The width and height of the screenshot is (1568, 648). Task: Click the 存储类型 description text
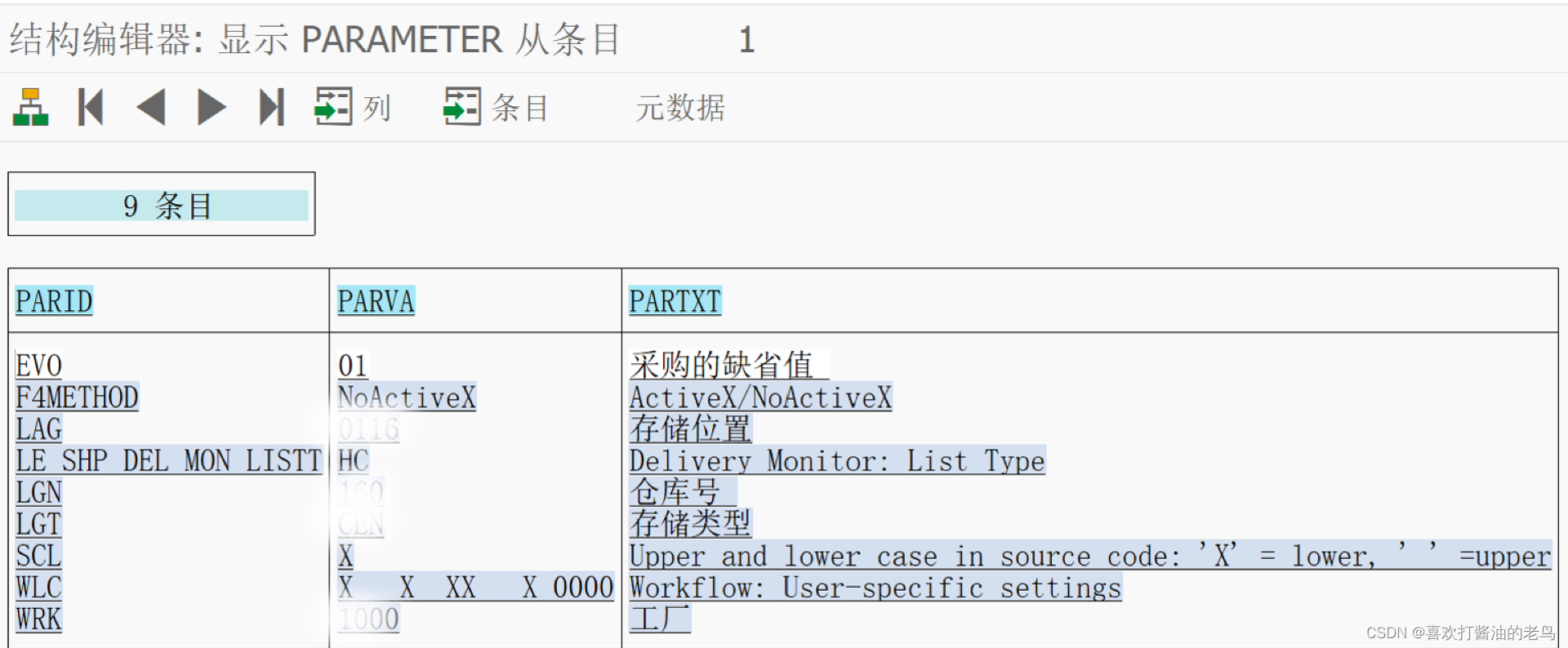[690, 524]
